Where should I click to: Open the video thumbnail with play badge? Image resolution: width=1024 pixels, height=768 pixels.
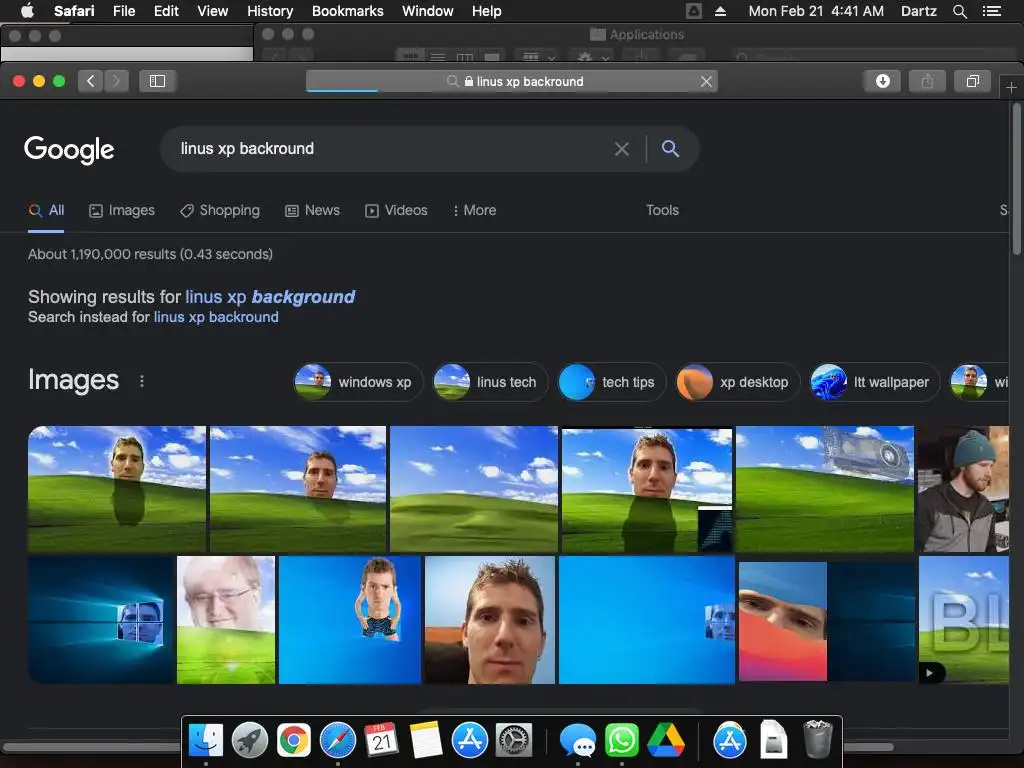pyautogui.click(x=963, y=620)
